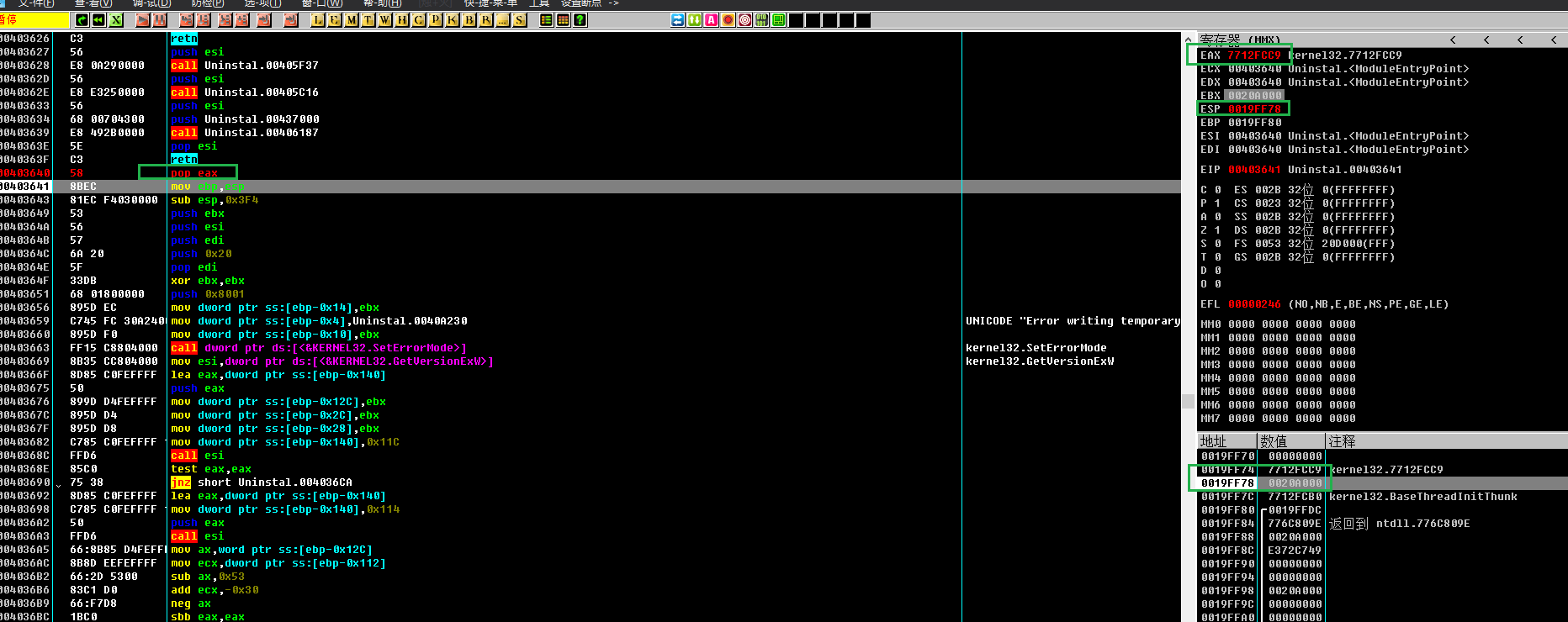The width and height of the screenshot is (1568, 622).
Task: Select the EFL flags value 00000246
Action: pos(1253,304)
